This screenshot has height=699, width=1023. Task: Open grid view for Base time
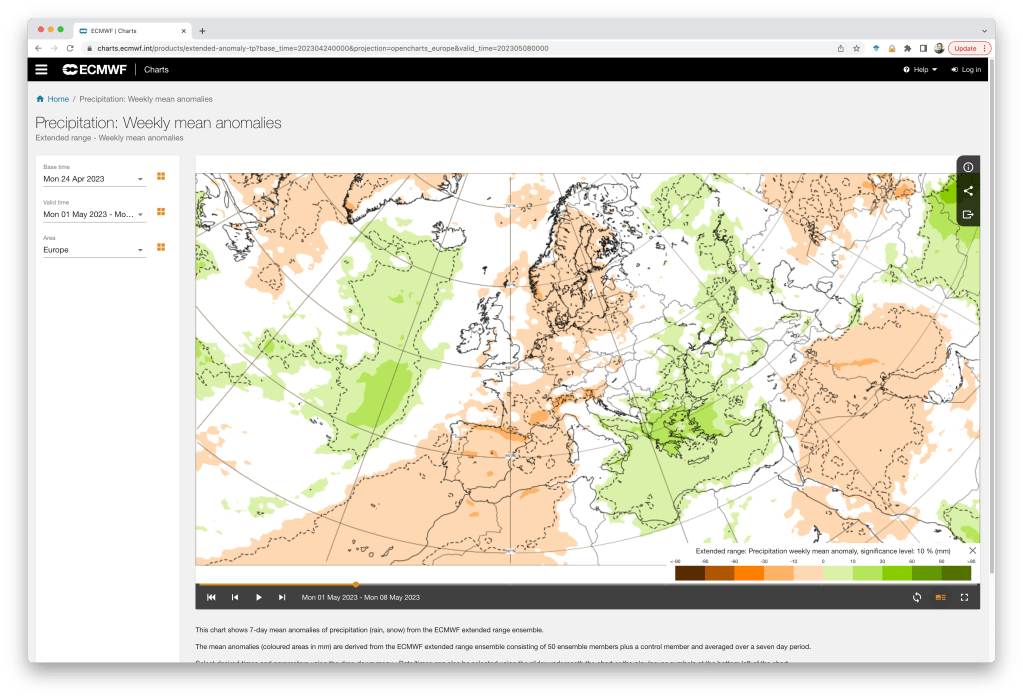tap(161, 177)
